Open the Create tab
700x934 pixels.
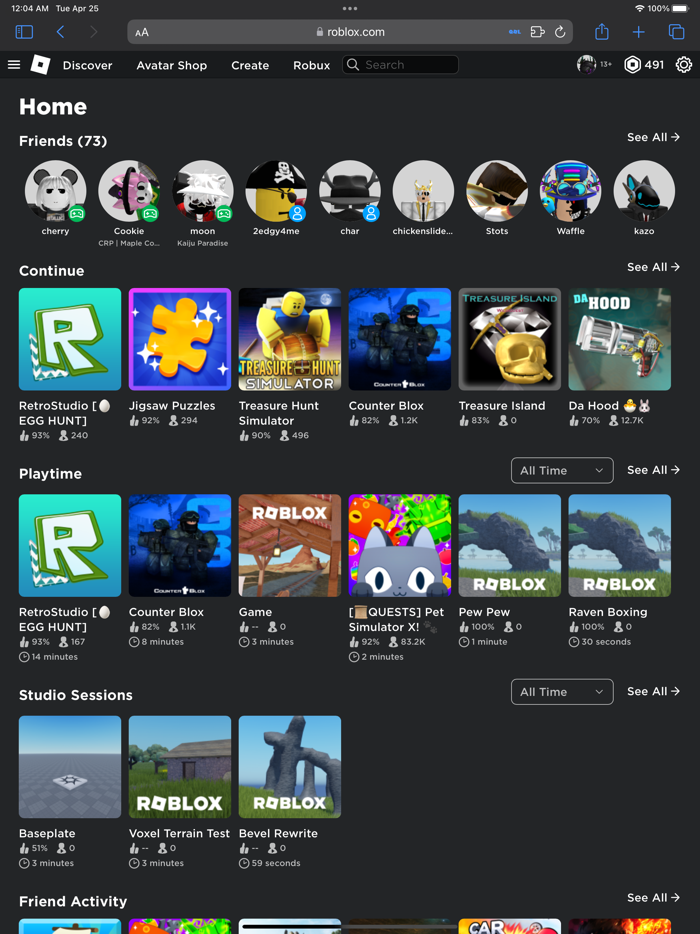250,65
